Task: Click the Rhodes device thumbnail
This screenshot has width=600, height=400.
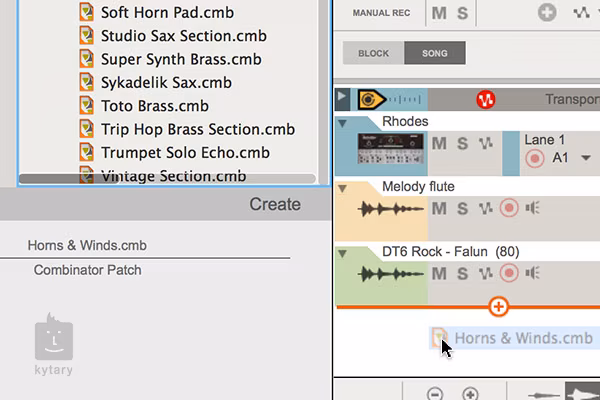Action: (x=390, y=149)
